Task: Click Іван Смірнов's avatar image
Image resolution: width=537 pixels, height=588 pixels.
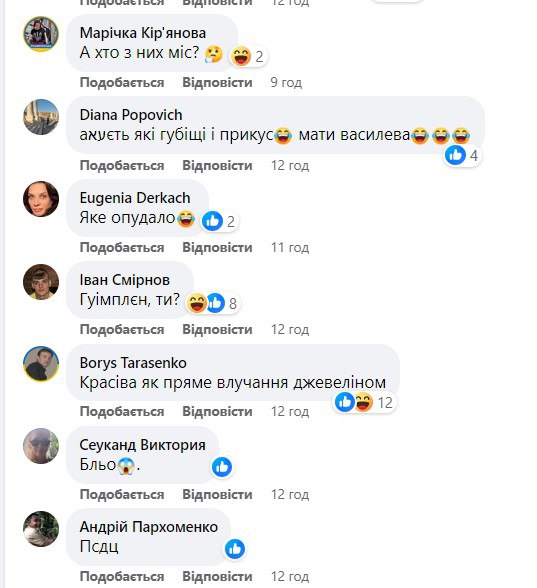Action: tap(41, 282)
